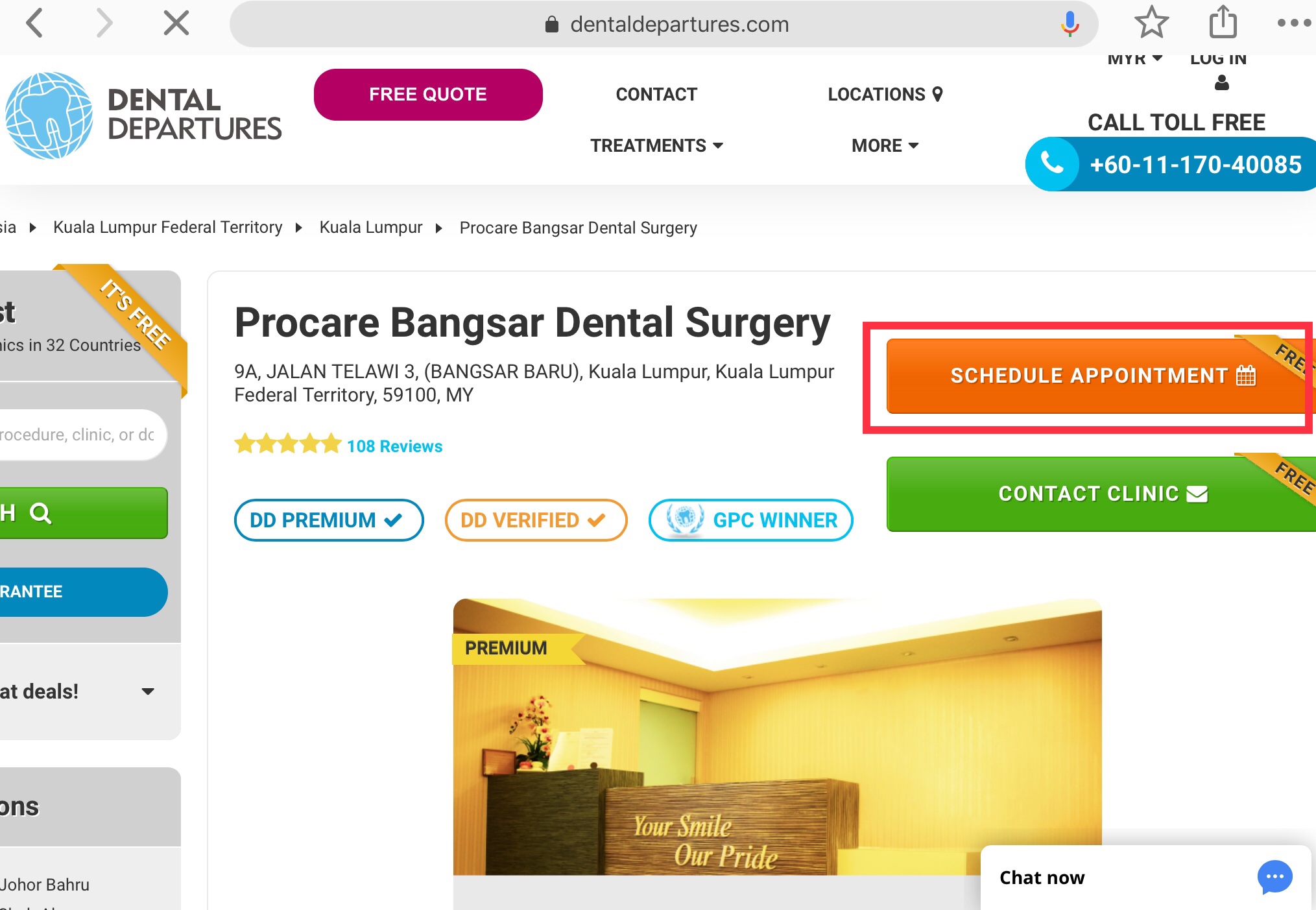Expand the TREATMENTS dropdown menu
1316x910 pixels.
click(656, 145)
